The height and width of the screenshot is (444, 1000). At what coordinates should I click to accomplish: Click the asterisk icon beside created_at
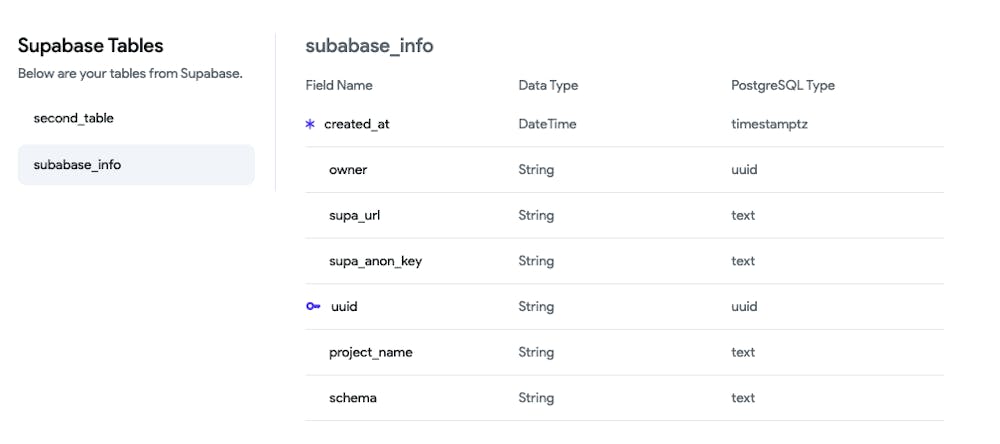click(310, 124)
